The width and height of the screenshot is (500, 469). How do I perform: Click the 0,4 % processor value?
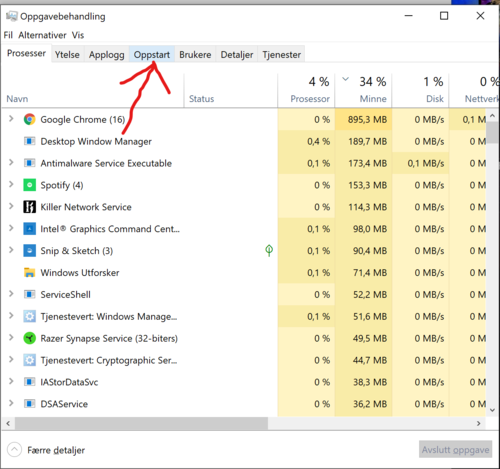point(318,141)
